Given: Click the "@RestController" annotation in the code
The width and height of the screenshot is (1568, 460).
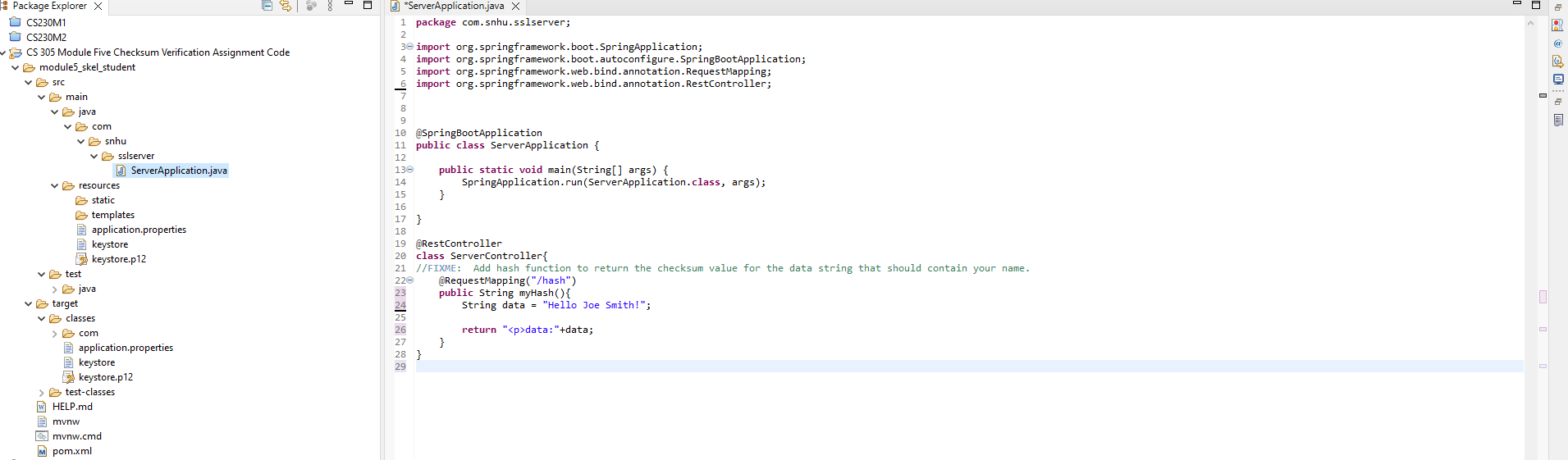Looking at the screenshot, I should pos(459,244).
